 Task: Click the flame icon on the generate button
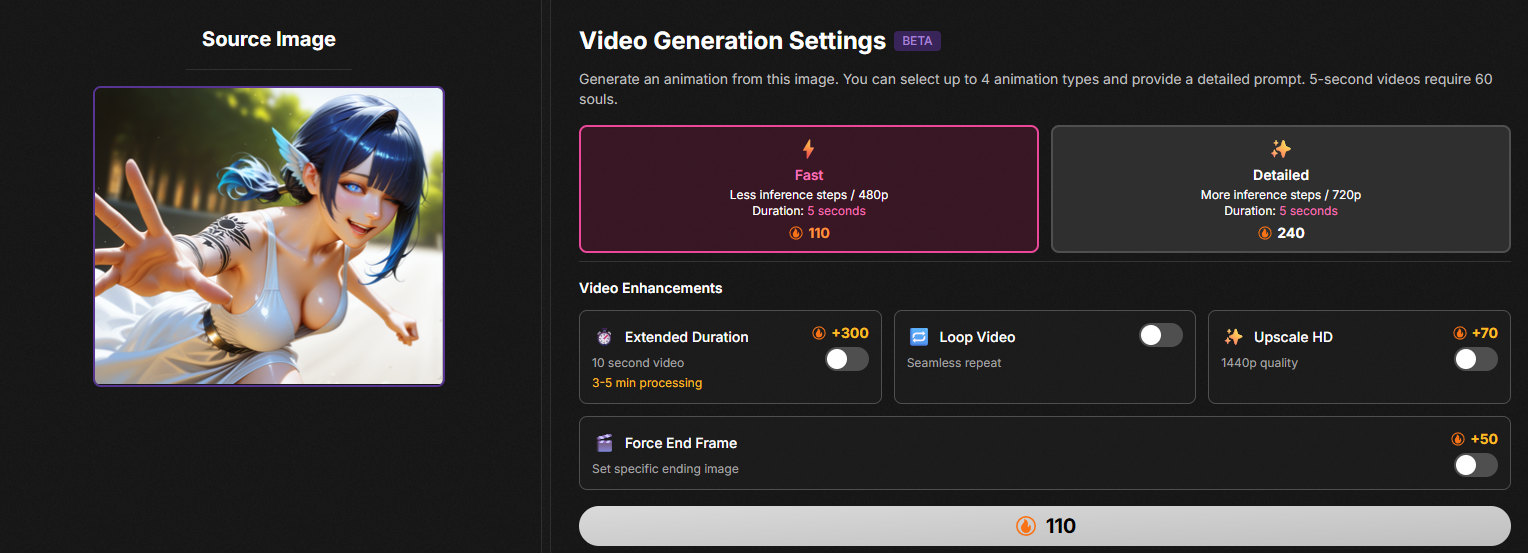(1025, 526)
